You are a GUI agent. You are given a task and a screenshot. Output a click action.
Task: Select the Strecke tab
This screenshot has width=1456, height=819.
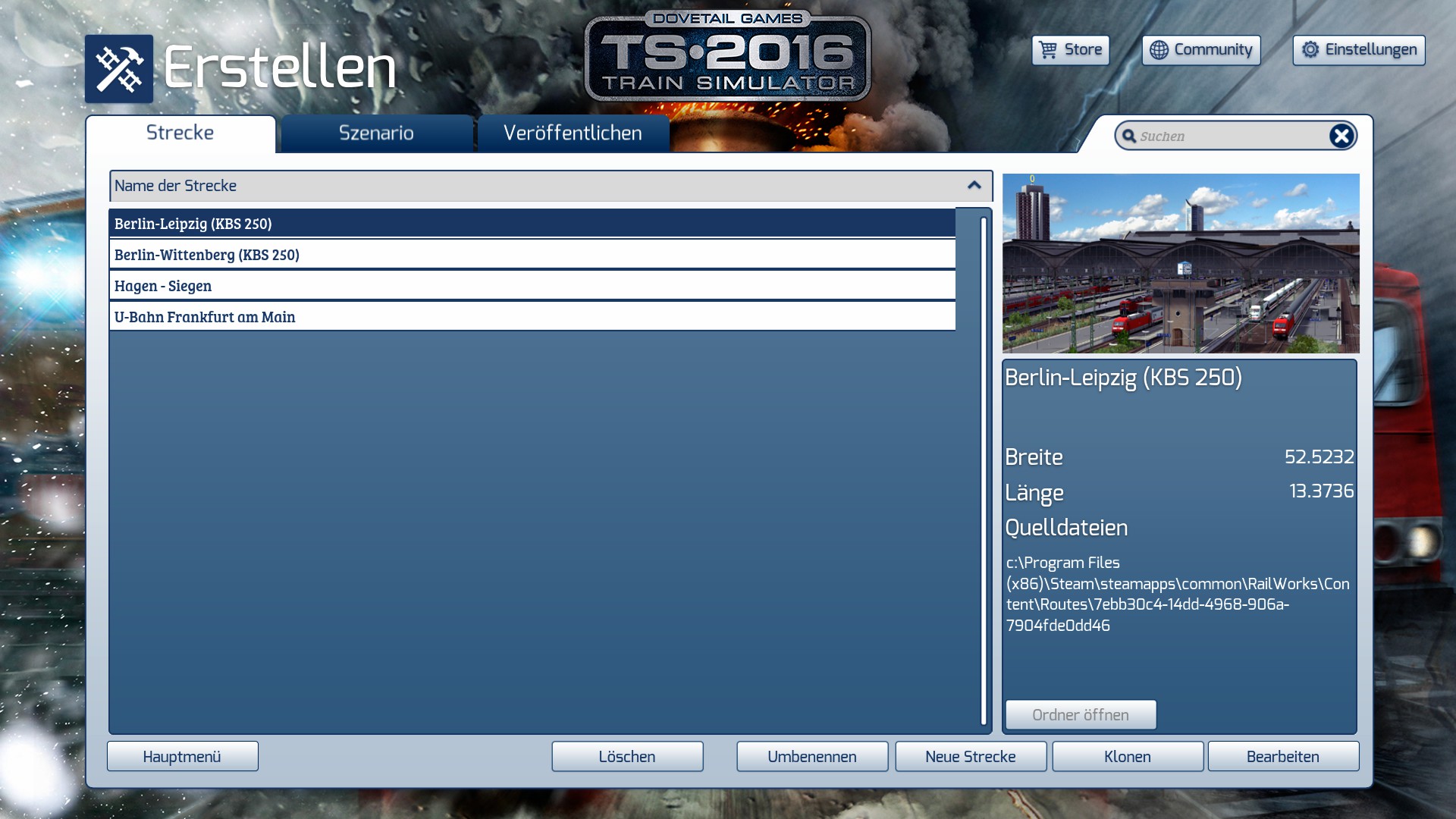point(180,133)
